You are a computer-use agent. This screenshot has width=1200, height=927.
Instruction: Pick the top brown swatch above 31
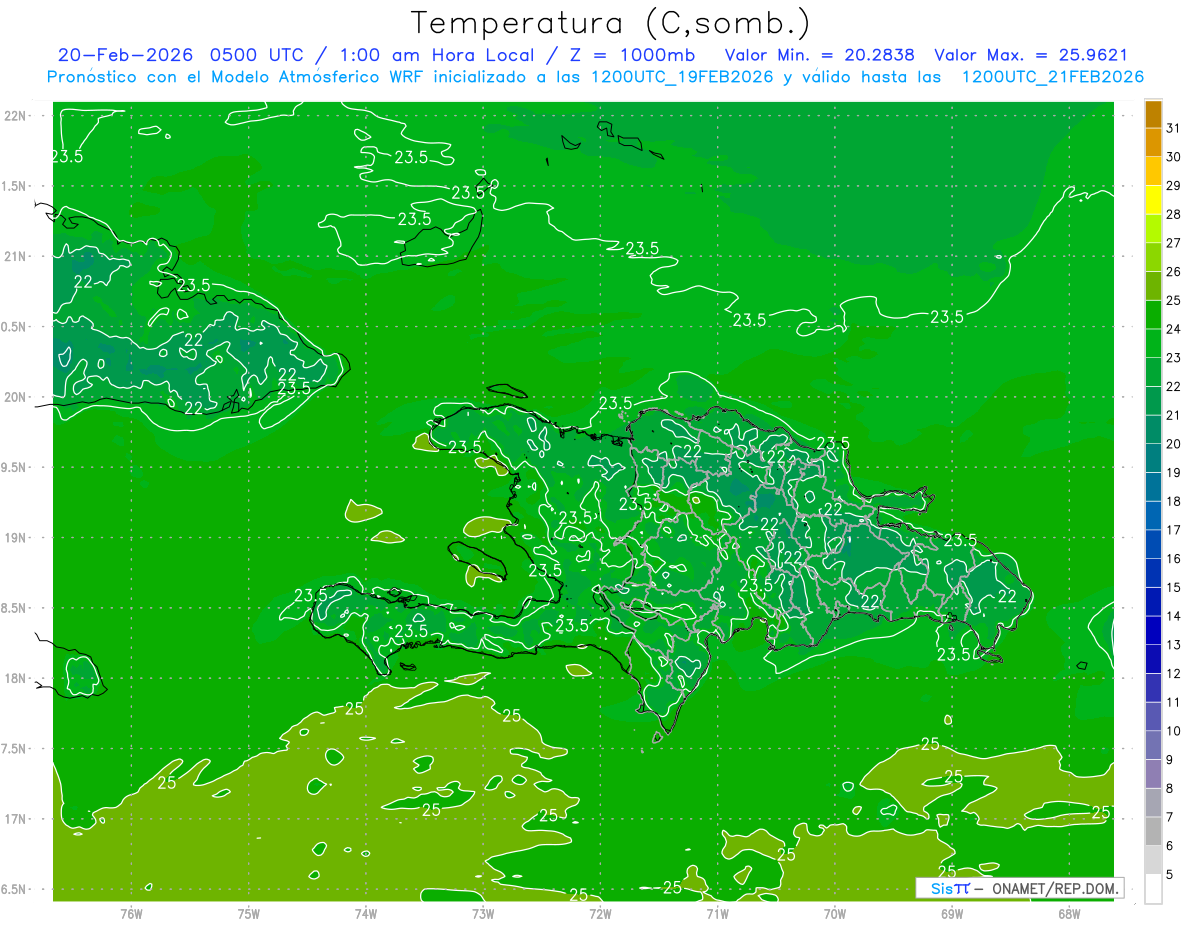pyautogui.click(x=1153, y=114)
